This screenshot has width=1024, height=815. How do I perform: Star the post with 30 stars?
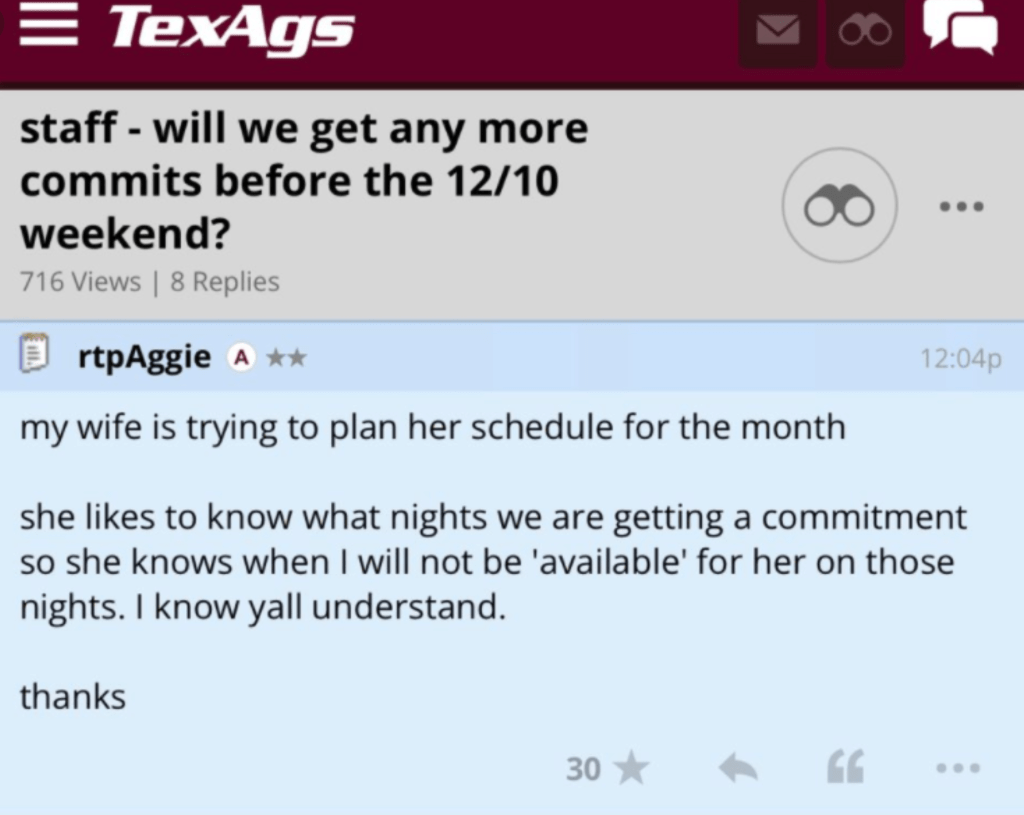tap(630, 768)
